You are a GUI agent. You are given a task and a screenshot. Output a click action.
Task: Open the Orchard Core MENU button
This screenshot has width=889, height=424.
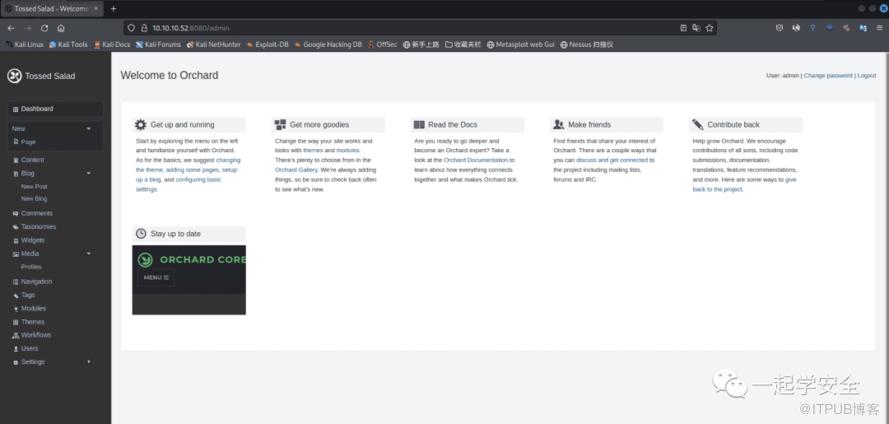coord(156,278)
